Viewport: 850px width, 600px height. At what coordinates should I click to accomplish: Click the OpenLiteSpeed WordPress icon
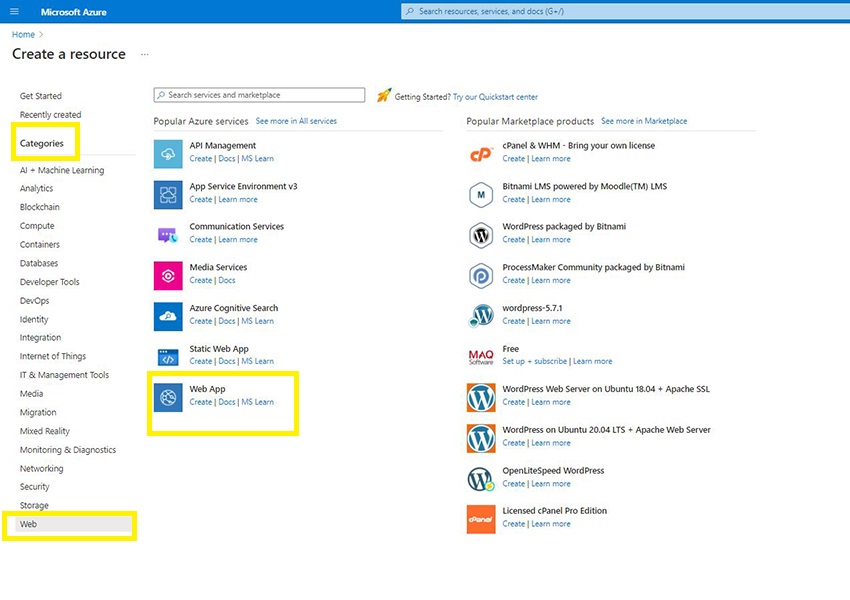[481, 478]
